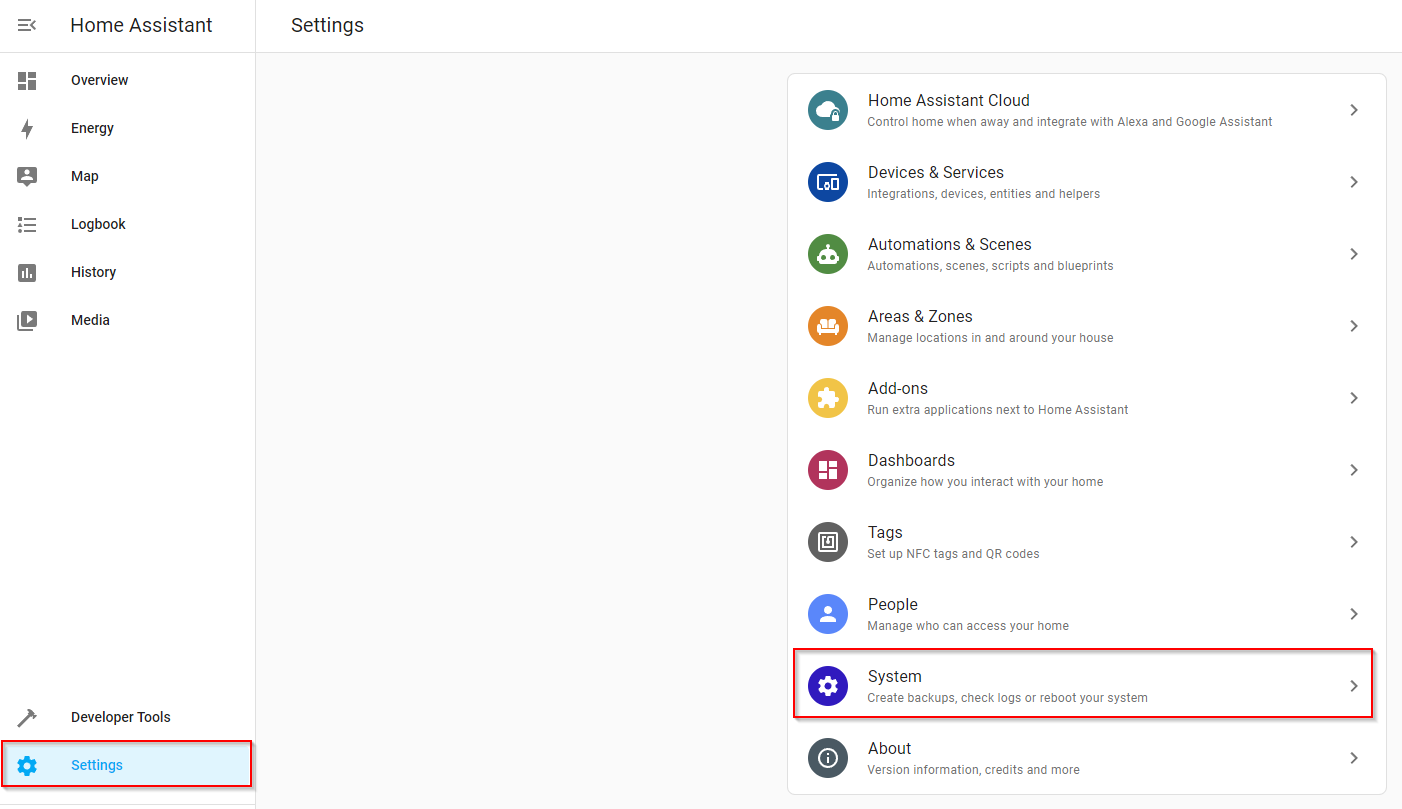
Task: Click 'Version information, credits and more' text
Action: [973, 770]
